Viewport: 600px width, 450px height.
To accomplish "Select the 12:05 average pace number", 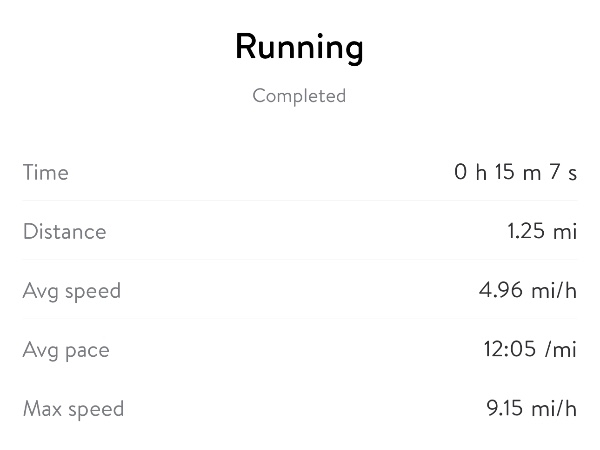I will (509, 350).
